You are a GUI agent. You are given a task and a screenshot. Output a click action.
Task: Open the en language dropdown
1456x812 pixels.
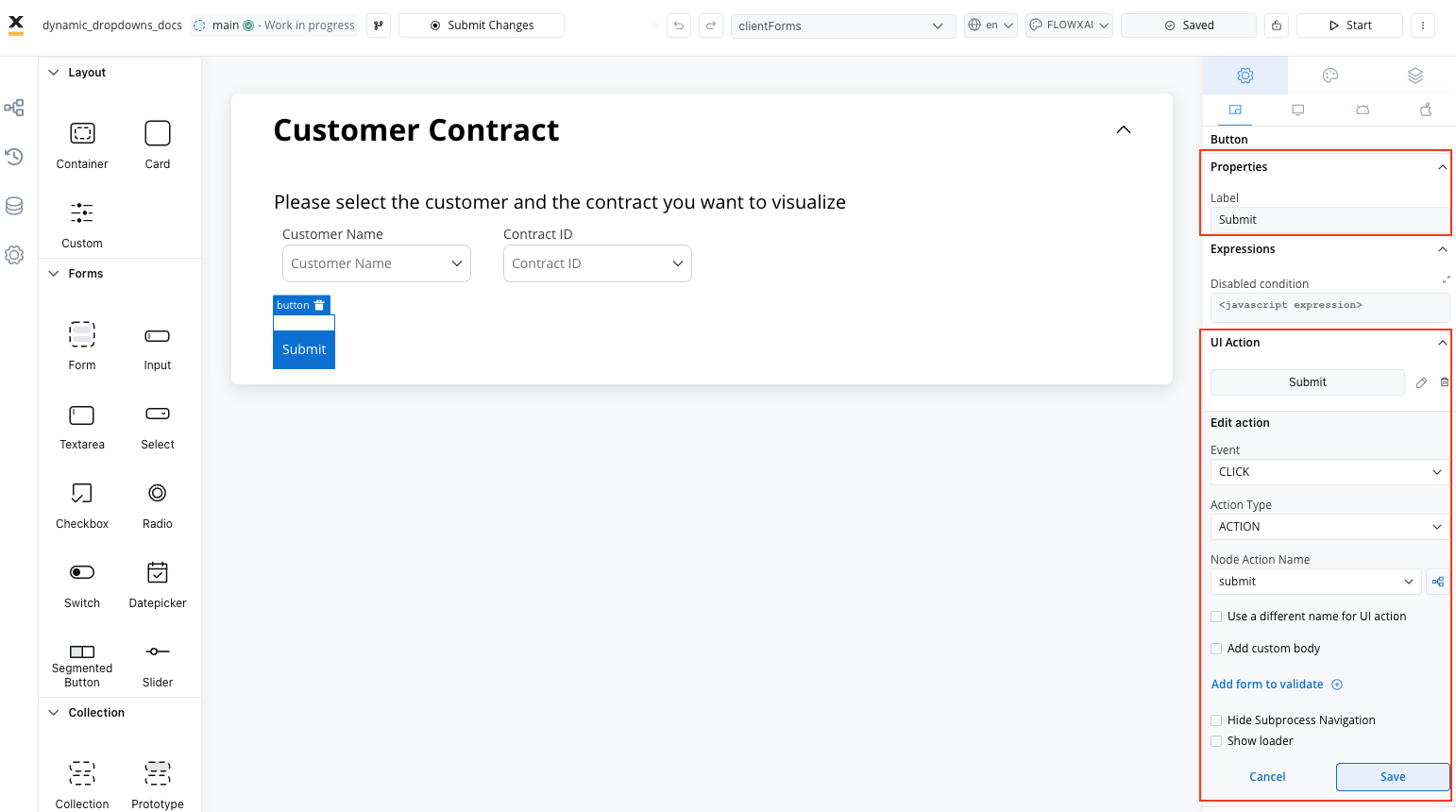(x=990, y=25)
